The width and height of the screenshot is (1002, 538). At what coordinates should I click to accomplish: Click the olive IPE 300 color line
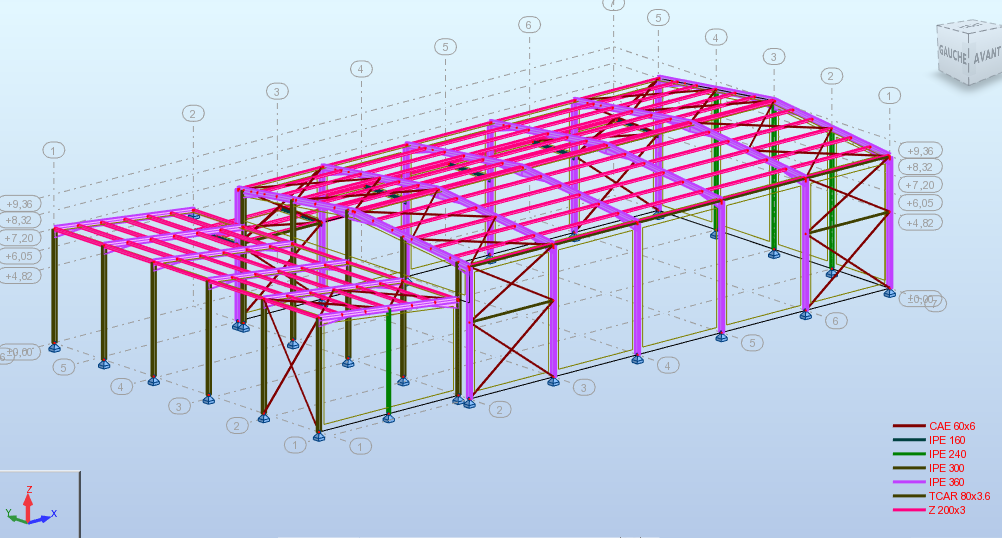point(909,468)
